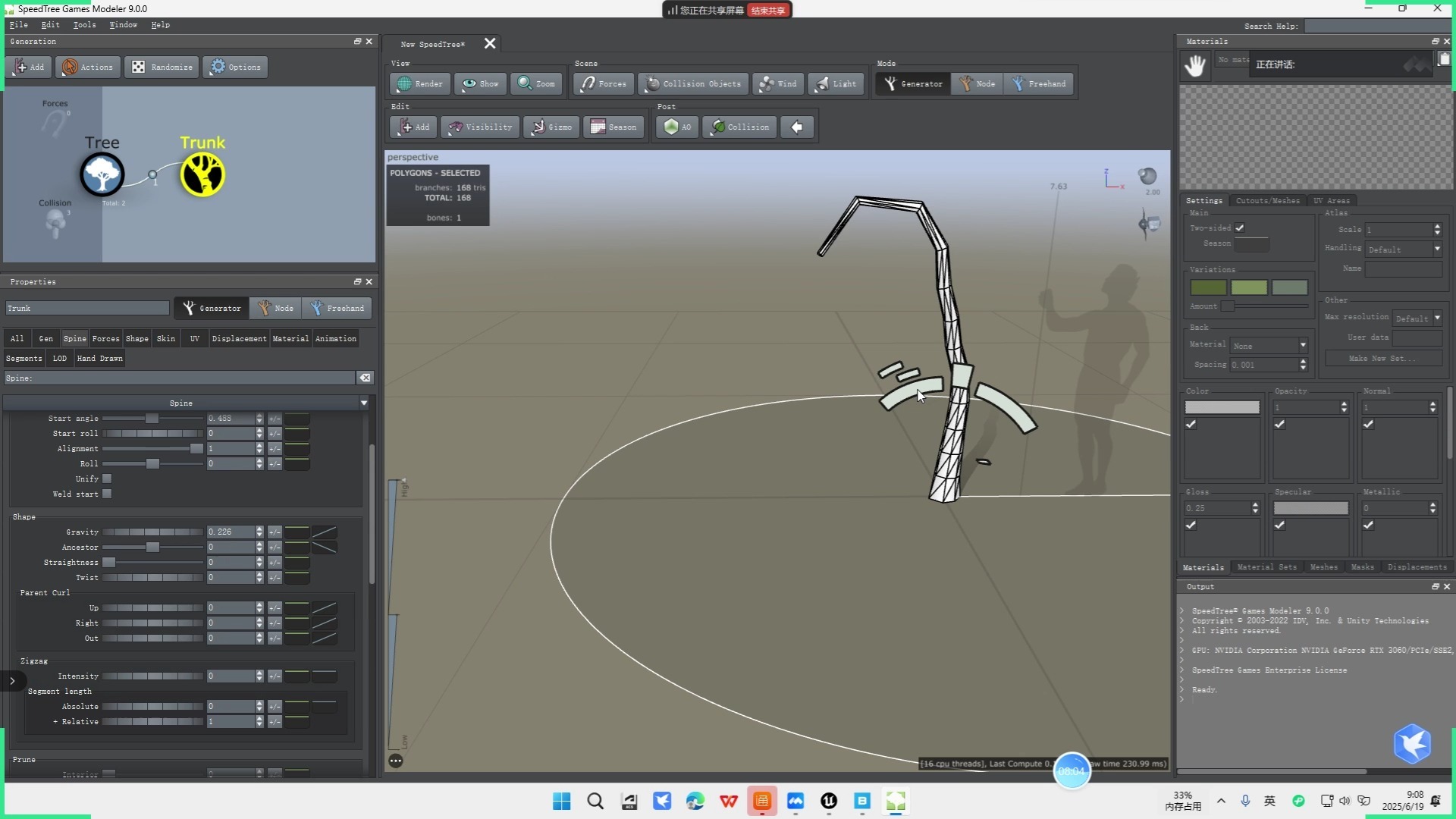
Task: Open the Visibility edit tool
Action: (x=480, y=127)
